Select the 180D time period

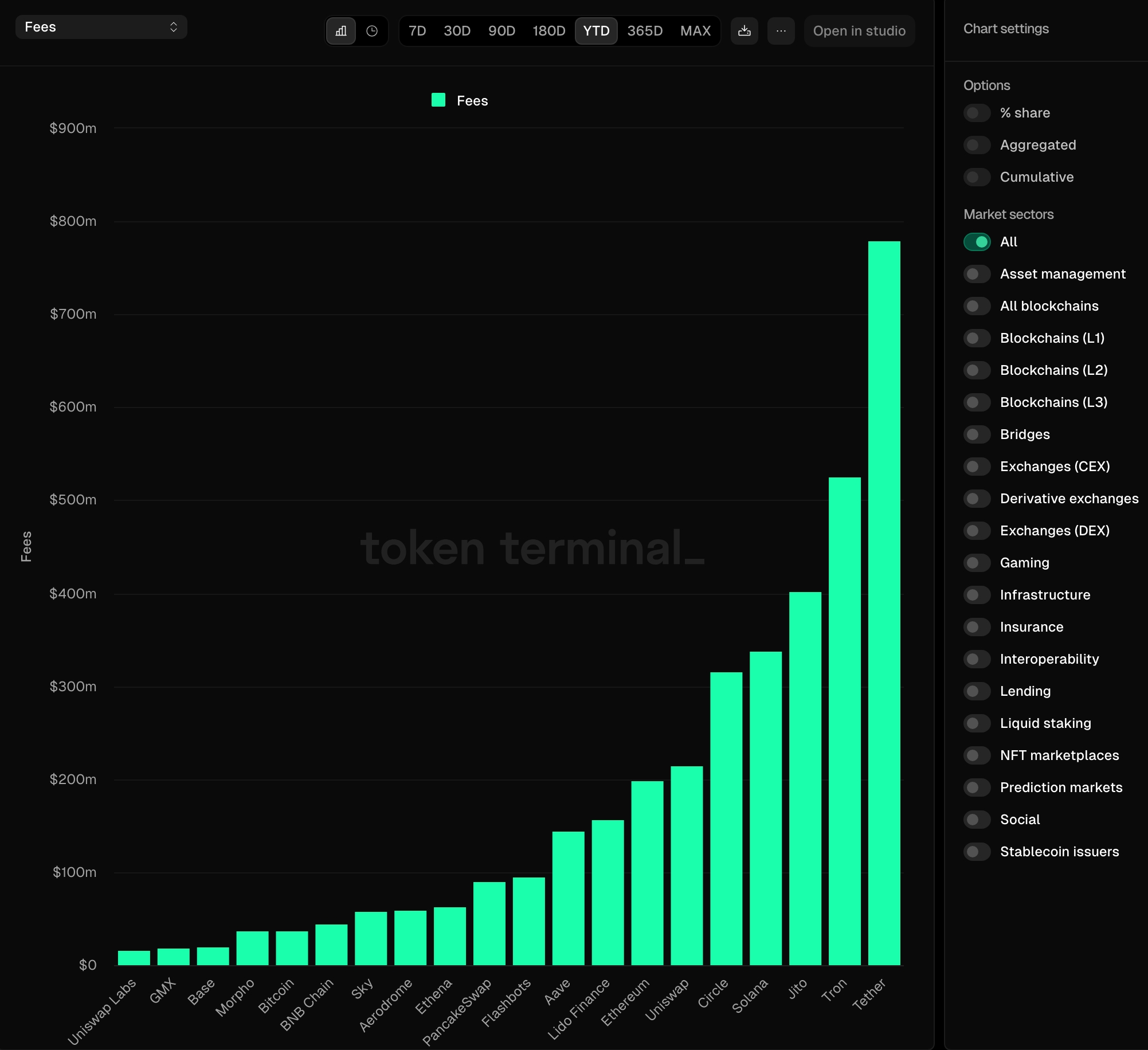coord(548,30)
